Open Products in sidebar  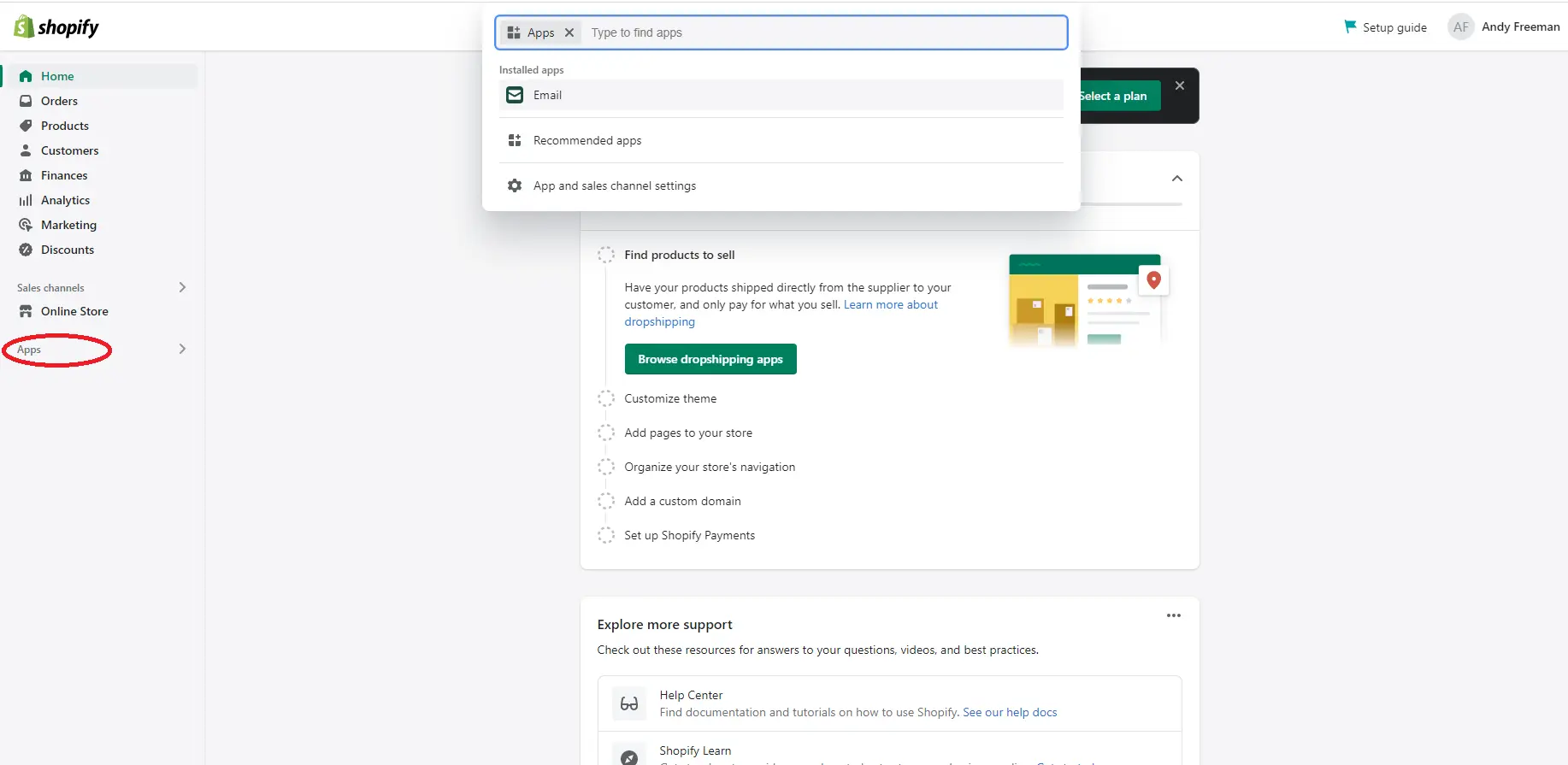click(x=65, y=126)
